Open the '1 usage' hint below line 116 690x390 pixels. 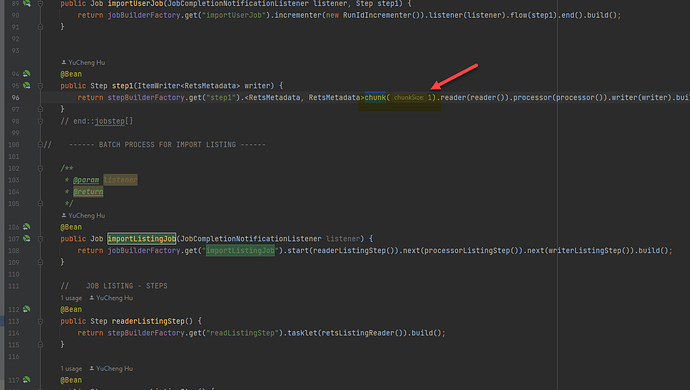point(71,368)
